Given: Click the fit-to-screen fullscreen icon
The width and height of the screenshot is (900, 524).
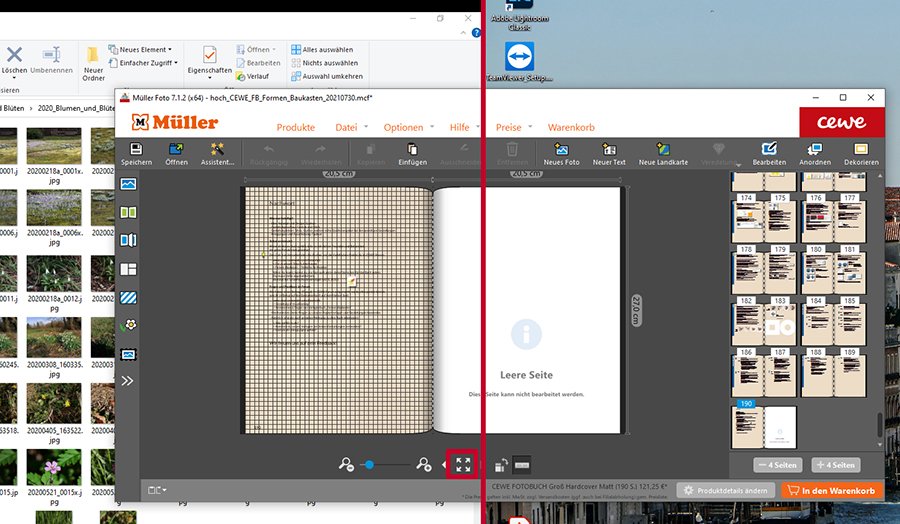Looking at the screenshot, I should 463,464.
